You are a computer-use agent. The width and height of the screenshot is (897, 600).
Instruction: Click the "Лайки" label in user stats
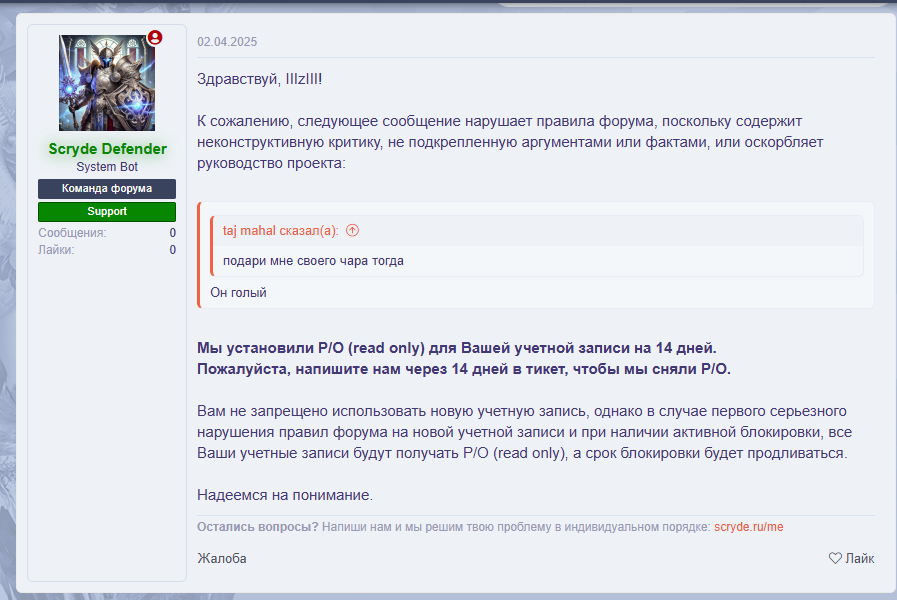pyautogui.click(x=56, y=250)
